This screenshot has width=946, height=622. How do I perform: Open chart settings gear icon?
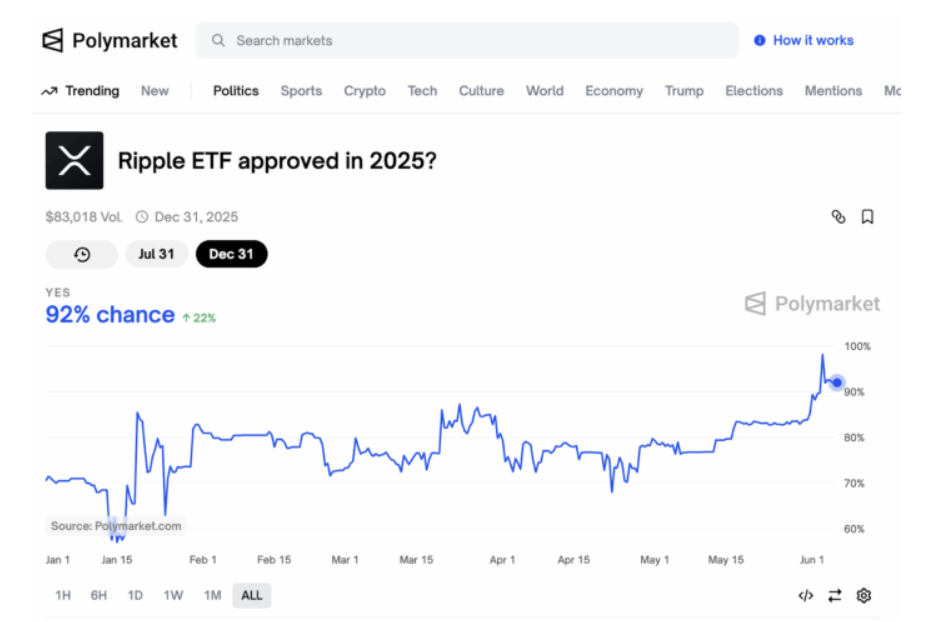coord(863,595)
